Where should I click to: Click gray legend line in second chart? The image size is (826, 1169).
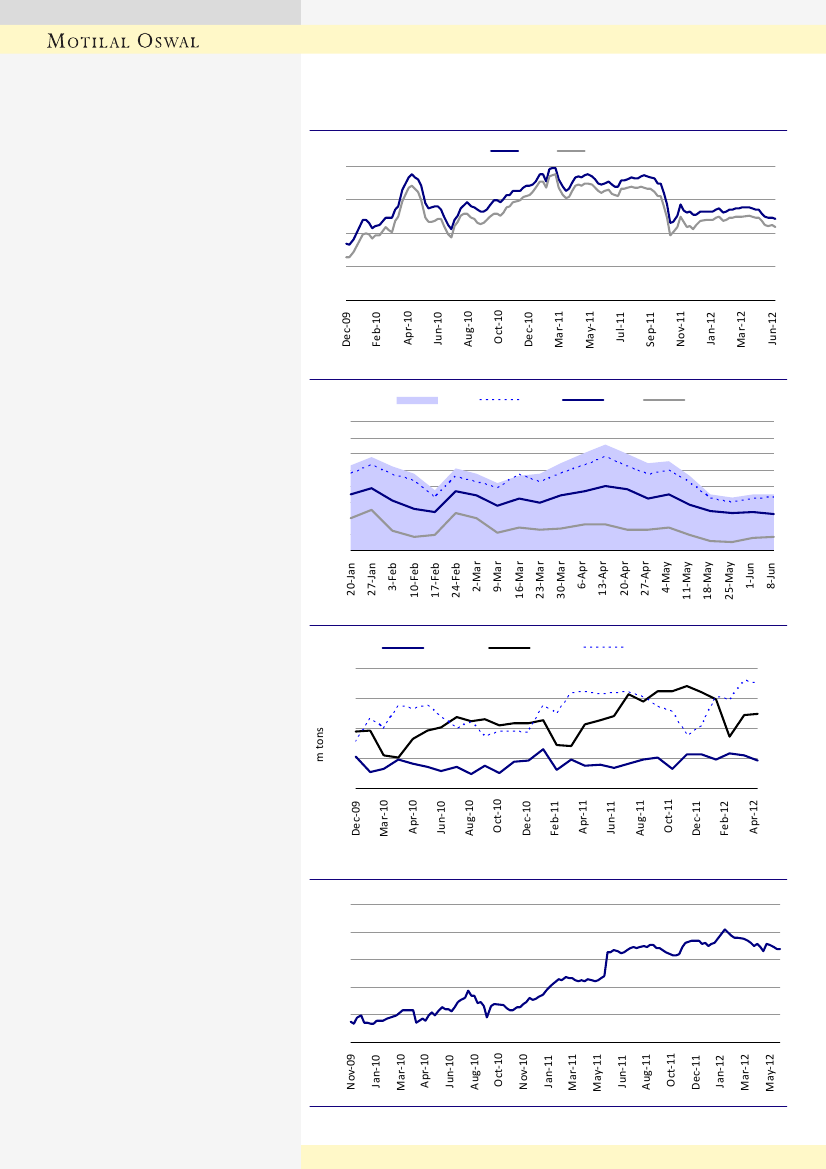(x=664, y=400)
